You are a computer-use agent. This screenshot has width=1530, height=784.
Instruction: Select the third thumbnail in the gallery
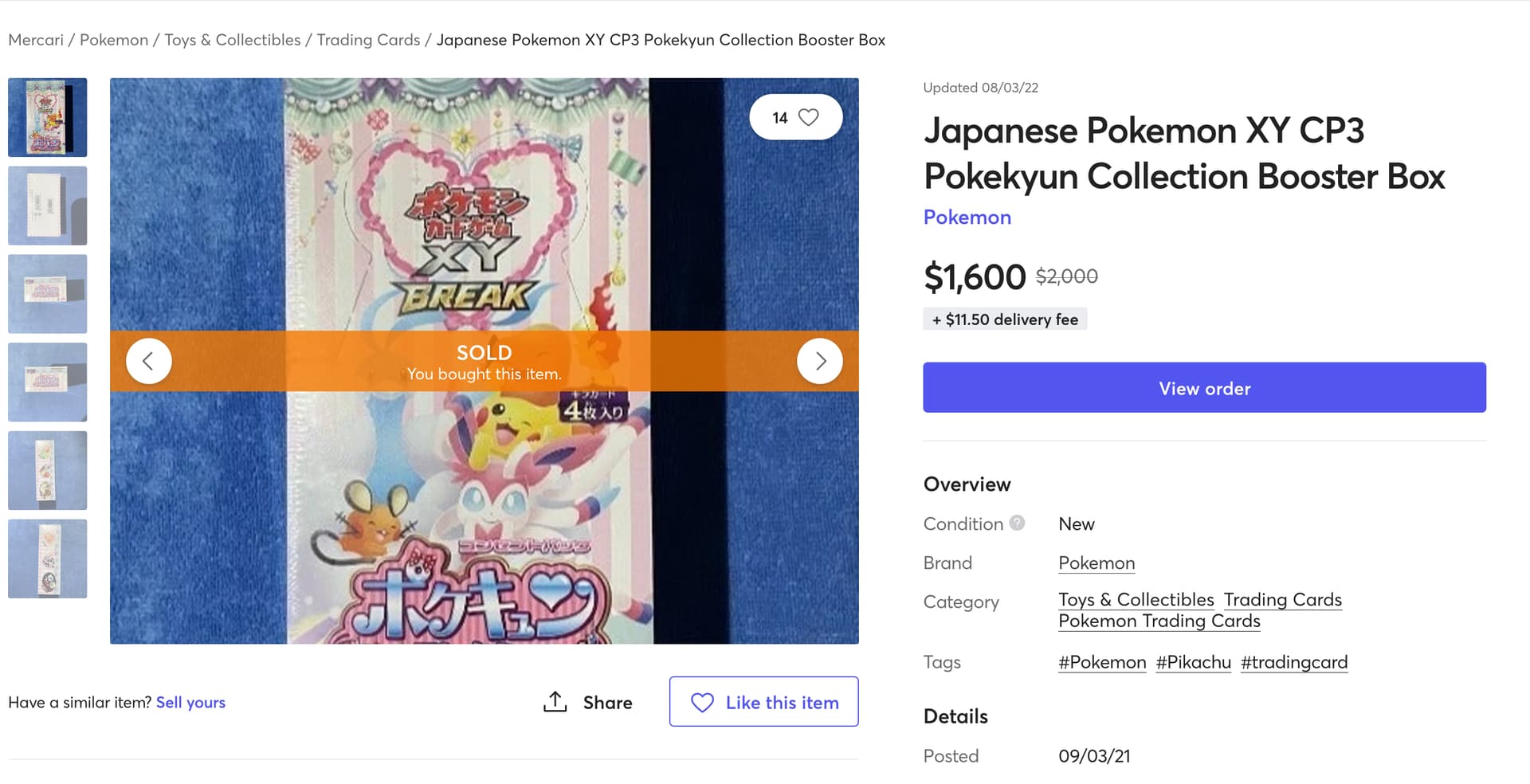coord(48,294)
